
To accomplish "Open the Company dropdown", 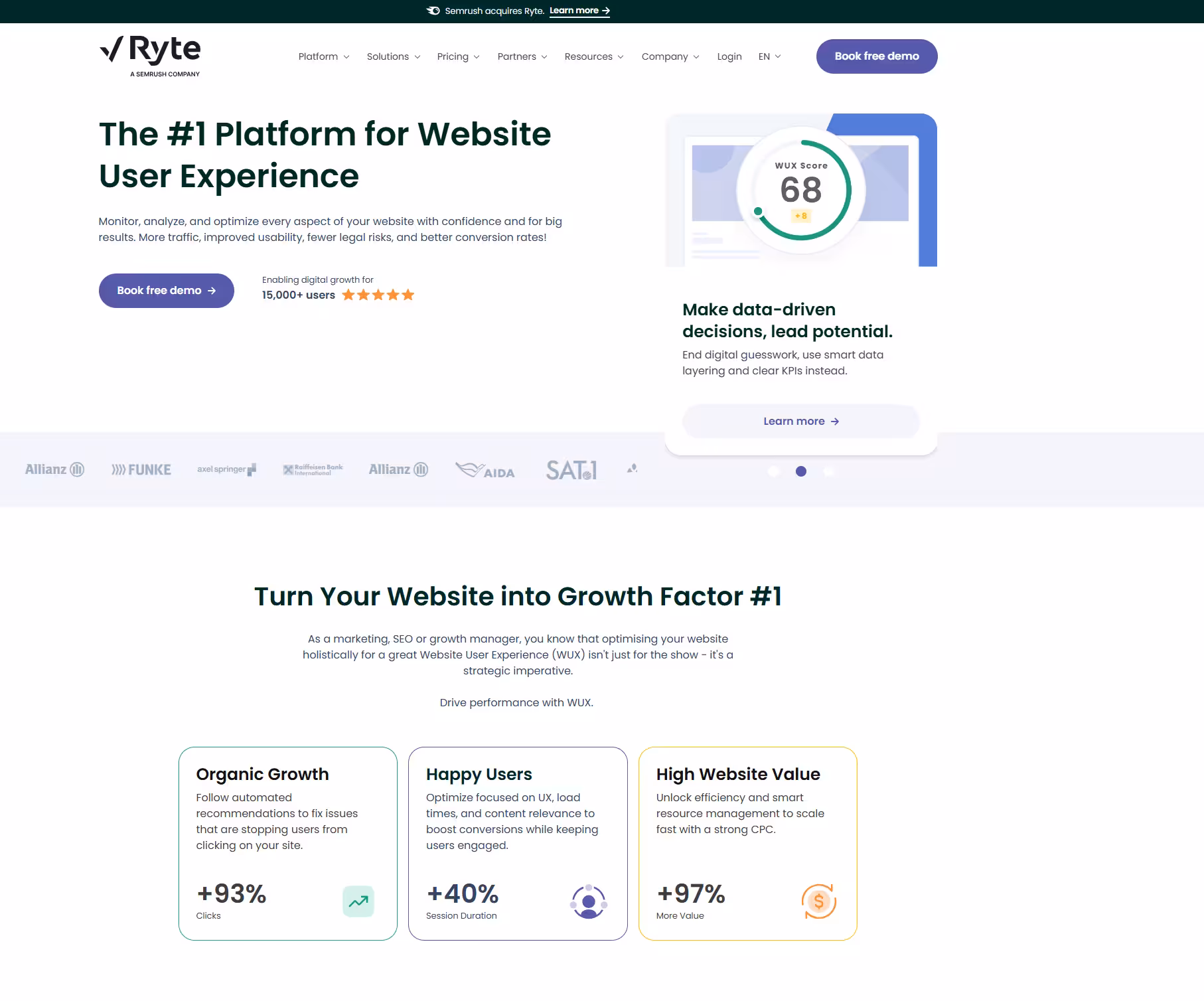I will [x=670, y=56].
